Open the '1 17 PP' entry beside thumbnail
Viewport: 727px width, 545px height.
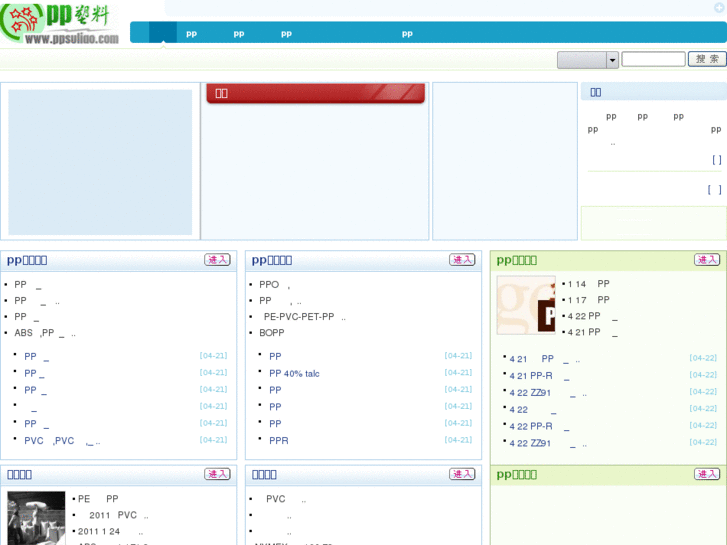(588, 300)
